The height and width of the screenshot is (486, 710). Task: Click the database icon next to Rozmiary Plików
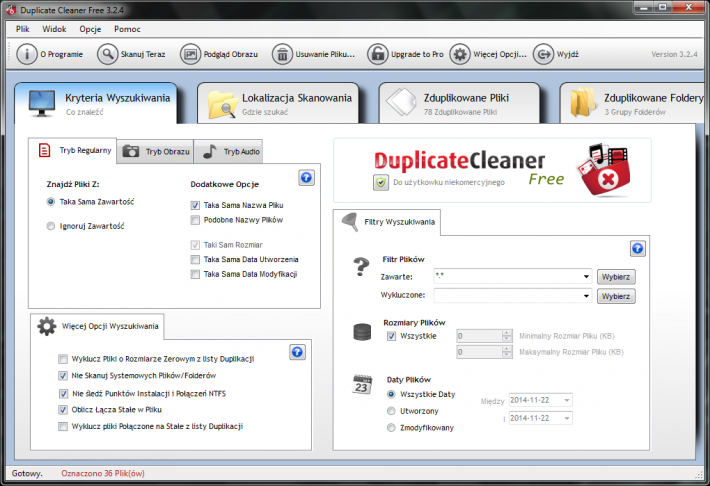point(362,332)
